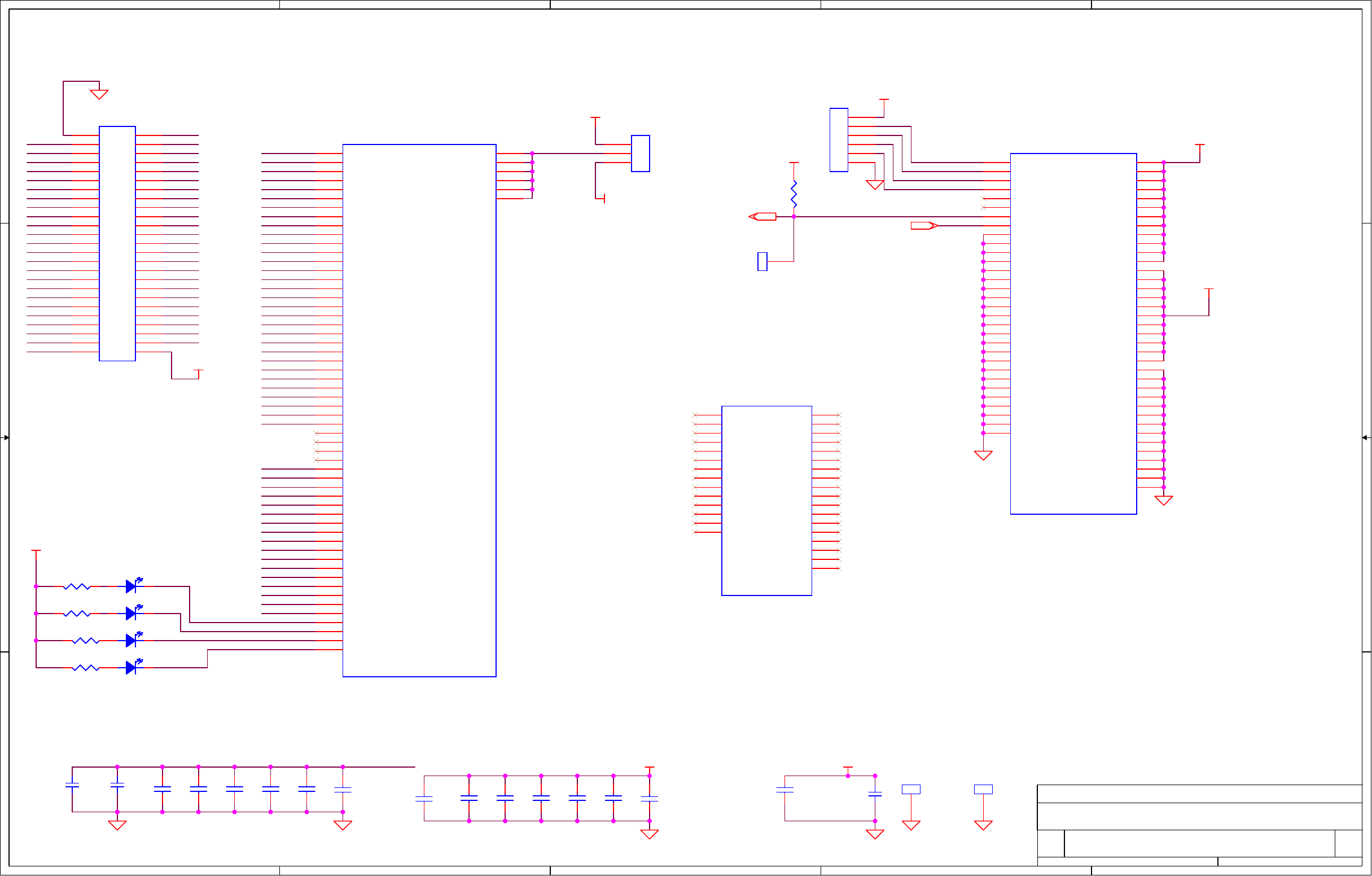Select the resistor feeding the topmost LED
Screen dimensions: 1372x876
[77, 586]
